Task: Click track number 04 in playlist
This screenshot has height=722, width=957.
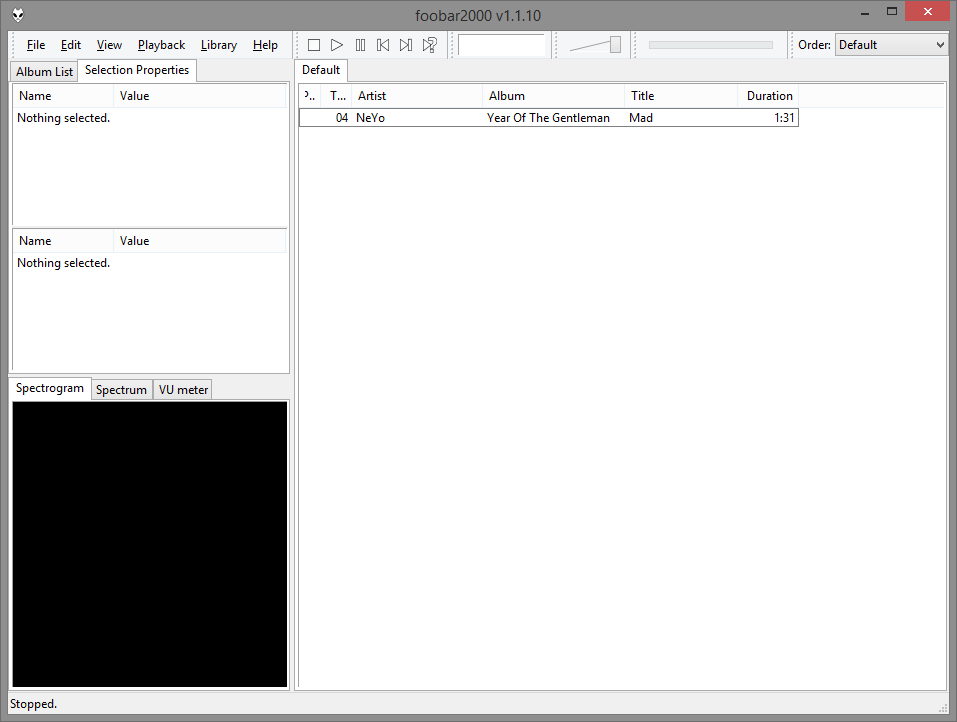Action: coord(342,118)
